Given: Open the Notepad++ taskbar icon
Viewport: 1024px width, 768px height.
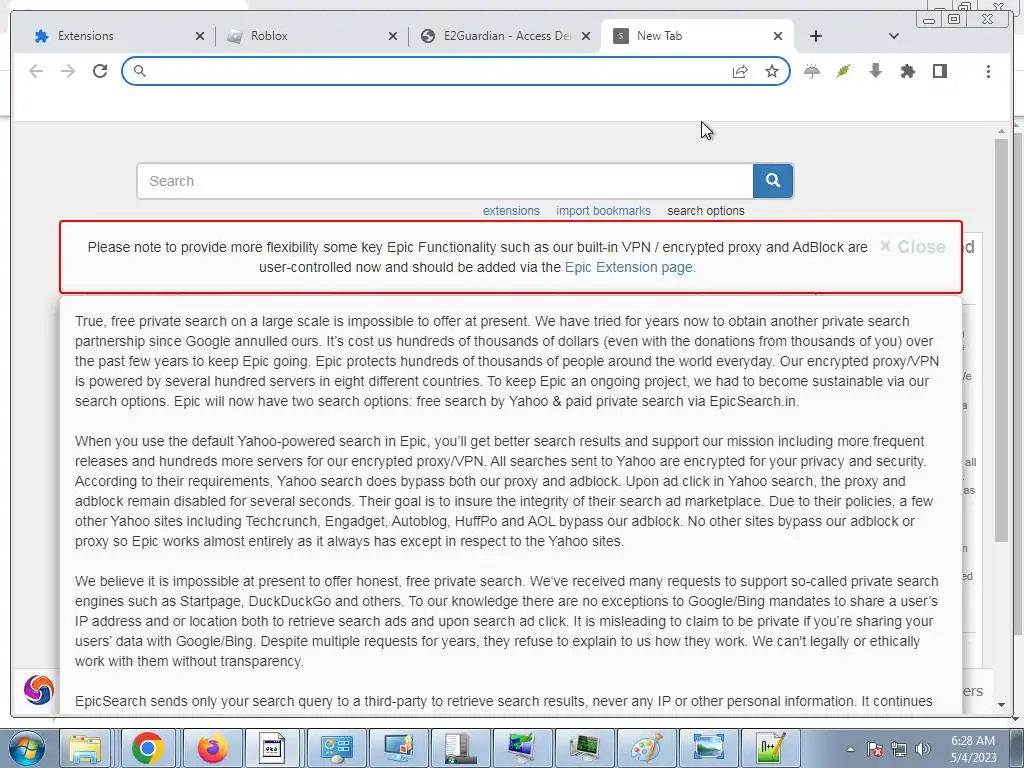Looking at the screenshot, I should coord(770,748).
